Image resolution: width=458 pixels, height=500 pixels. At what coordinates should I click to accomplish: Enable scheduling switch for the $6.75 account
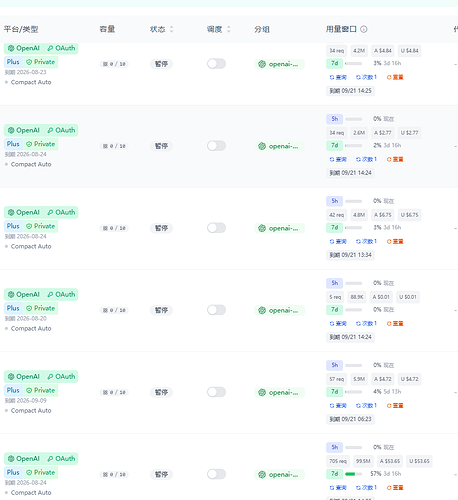point(216,228)
